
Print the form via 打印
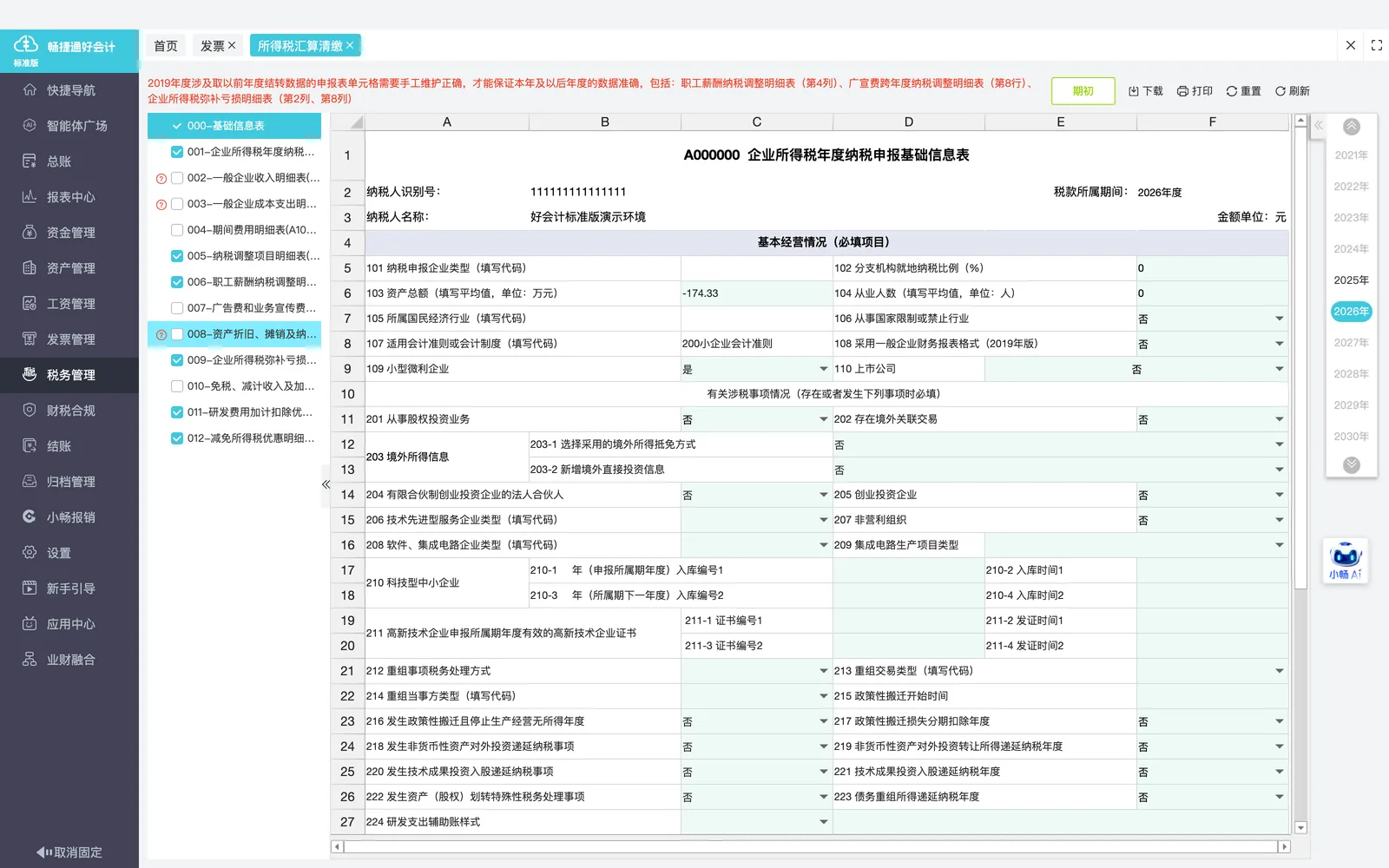point(1195,91)
